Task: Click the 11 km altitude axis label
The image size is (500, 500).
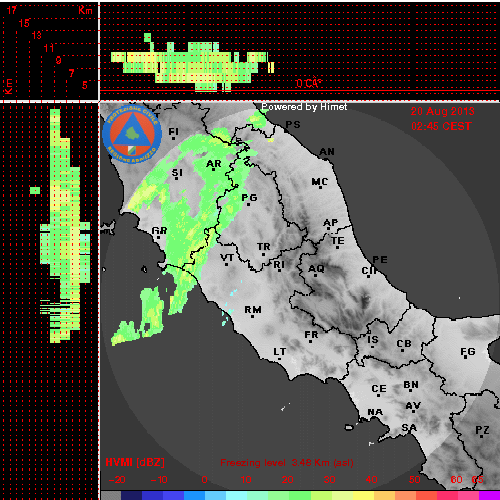Action: pyautogui.click(x=49, y=48)
